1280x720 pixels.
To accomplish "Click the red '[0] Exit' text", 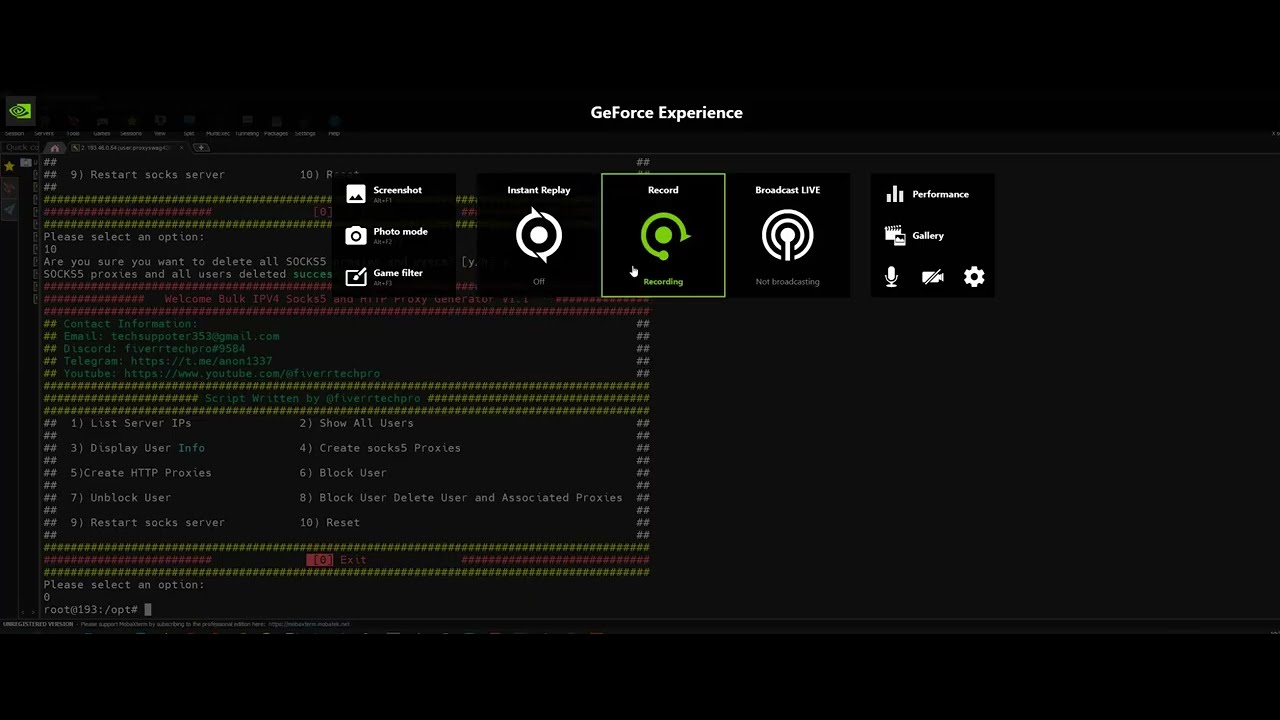I will [x=337, y=560].
